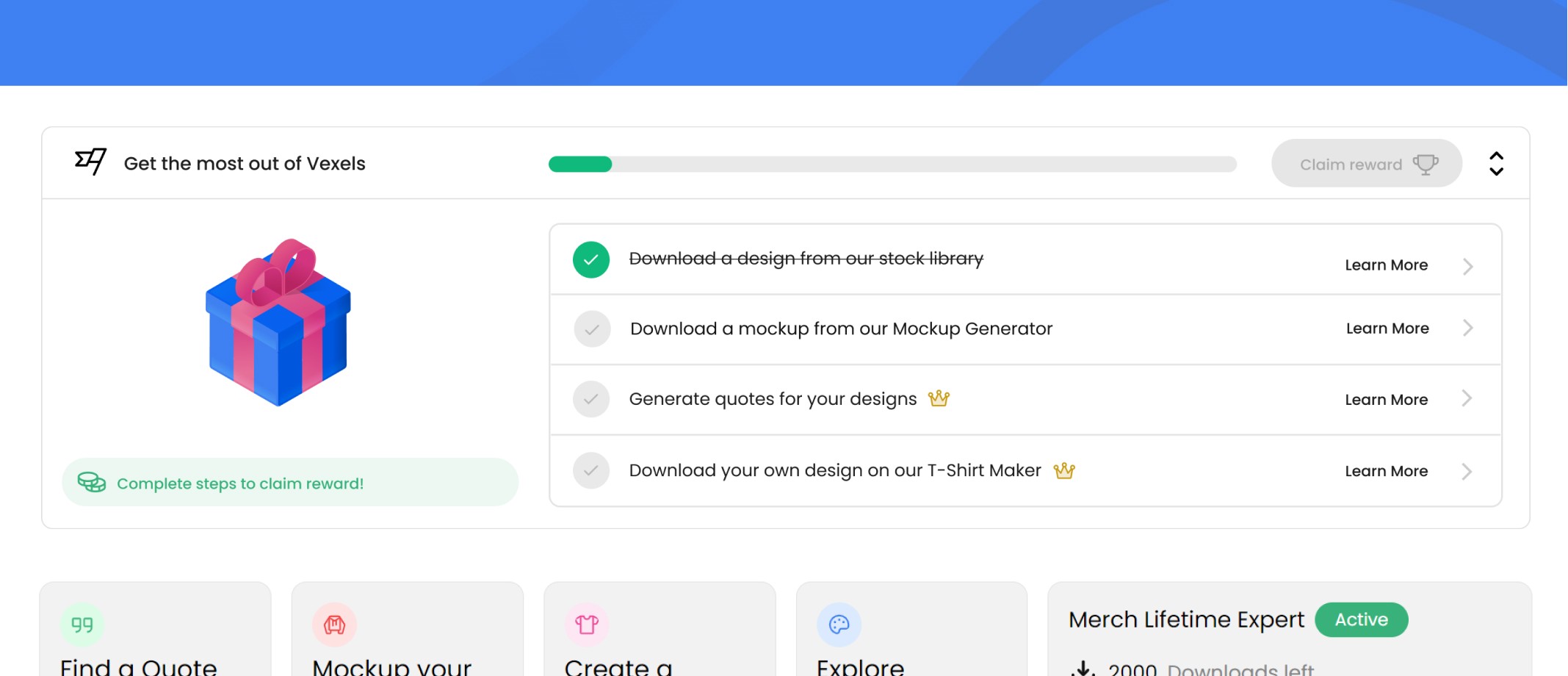Toggle the completed stock library download checkmark
1568x676 pixels.
(591, 259)
